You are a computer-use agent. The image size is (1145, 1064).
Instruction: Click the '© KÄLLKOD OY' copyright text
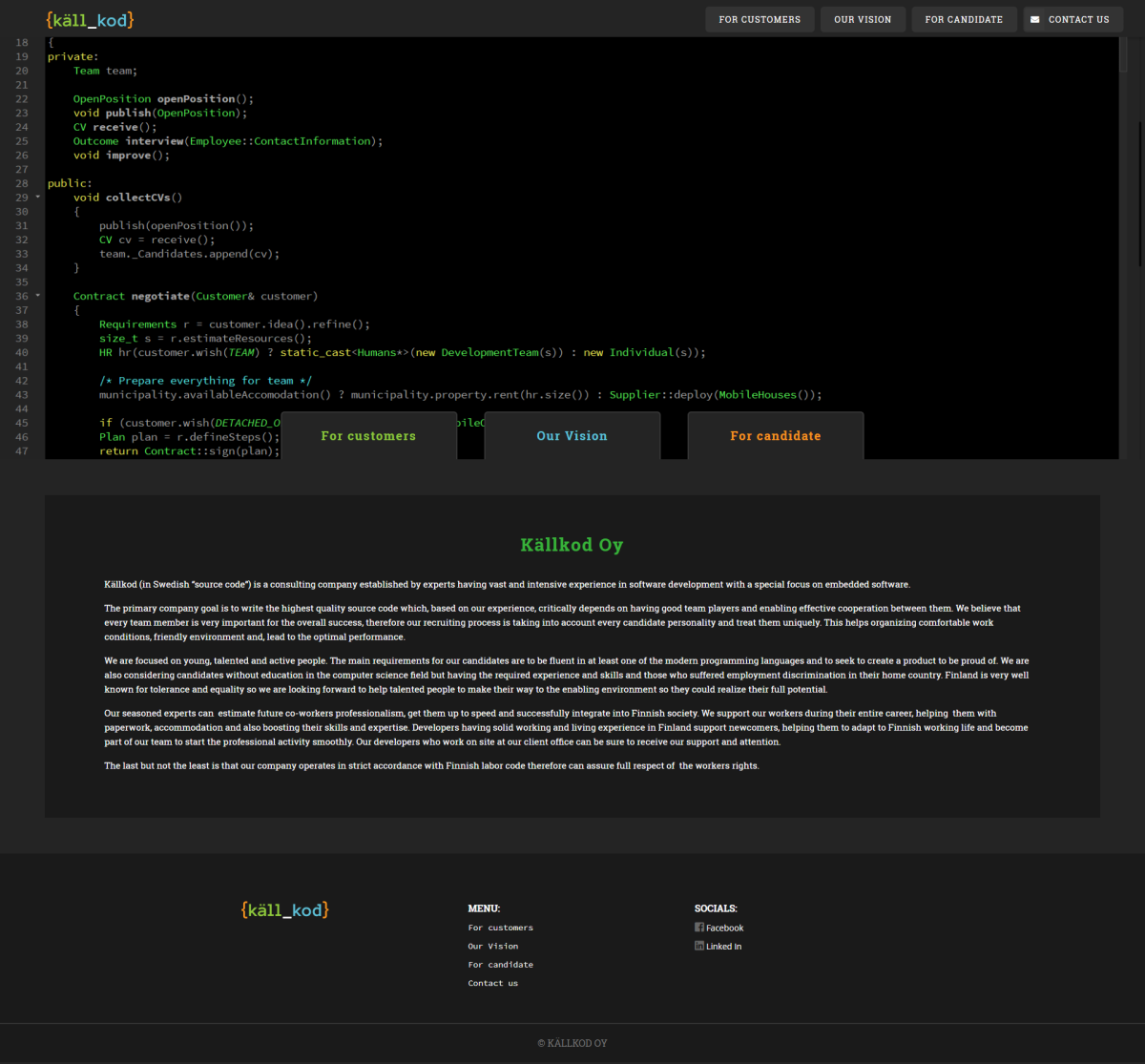click(572, 1043)
